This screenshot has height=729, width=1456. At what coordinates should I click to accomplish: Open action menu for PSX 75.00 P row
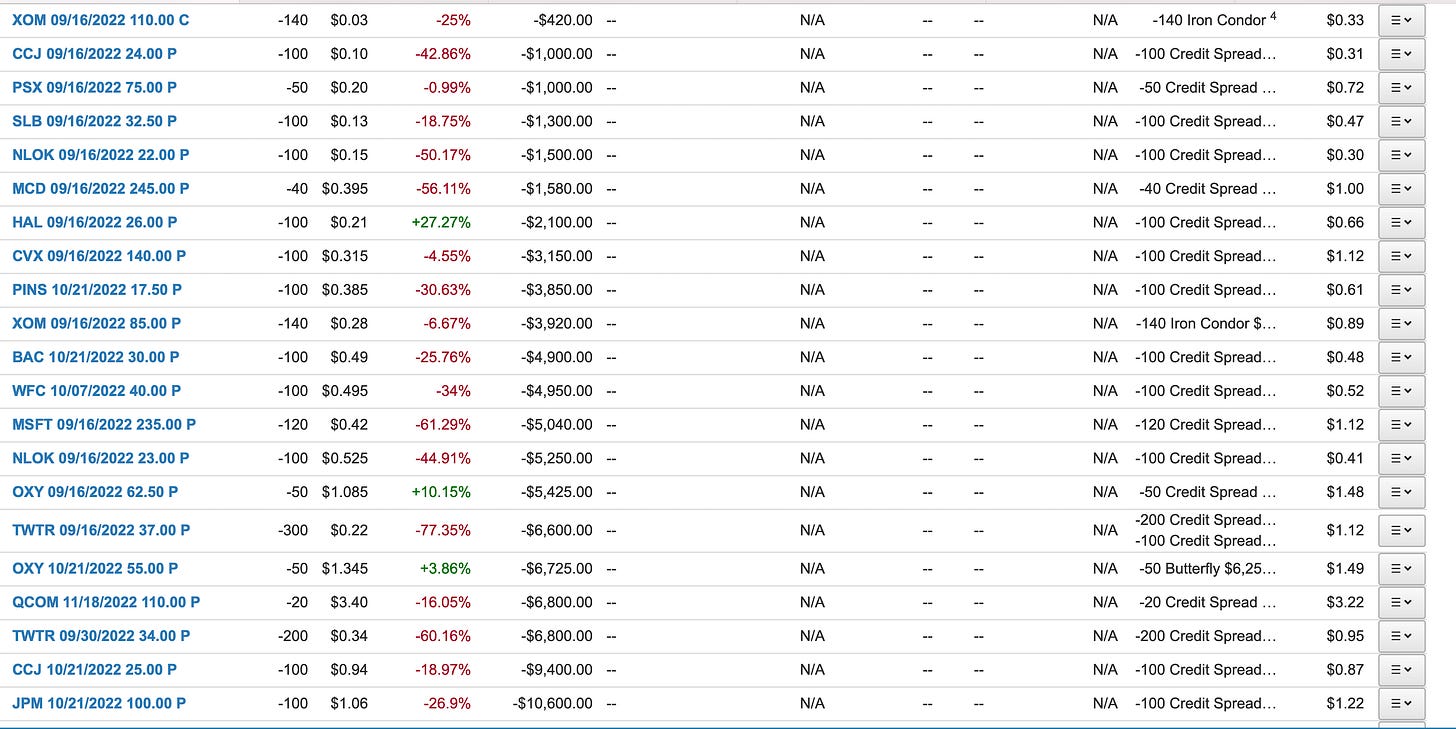pyautogui.click(x=1401, y=88)
